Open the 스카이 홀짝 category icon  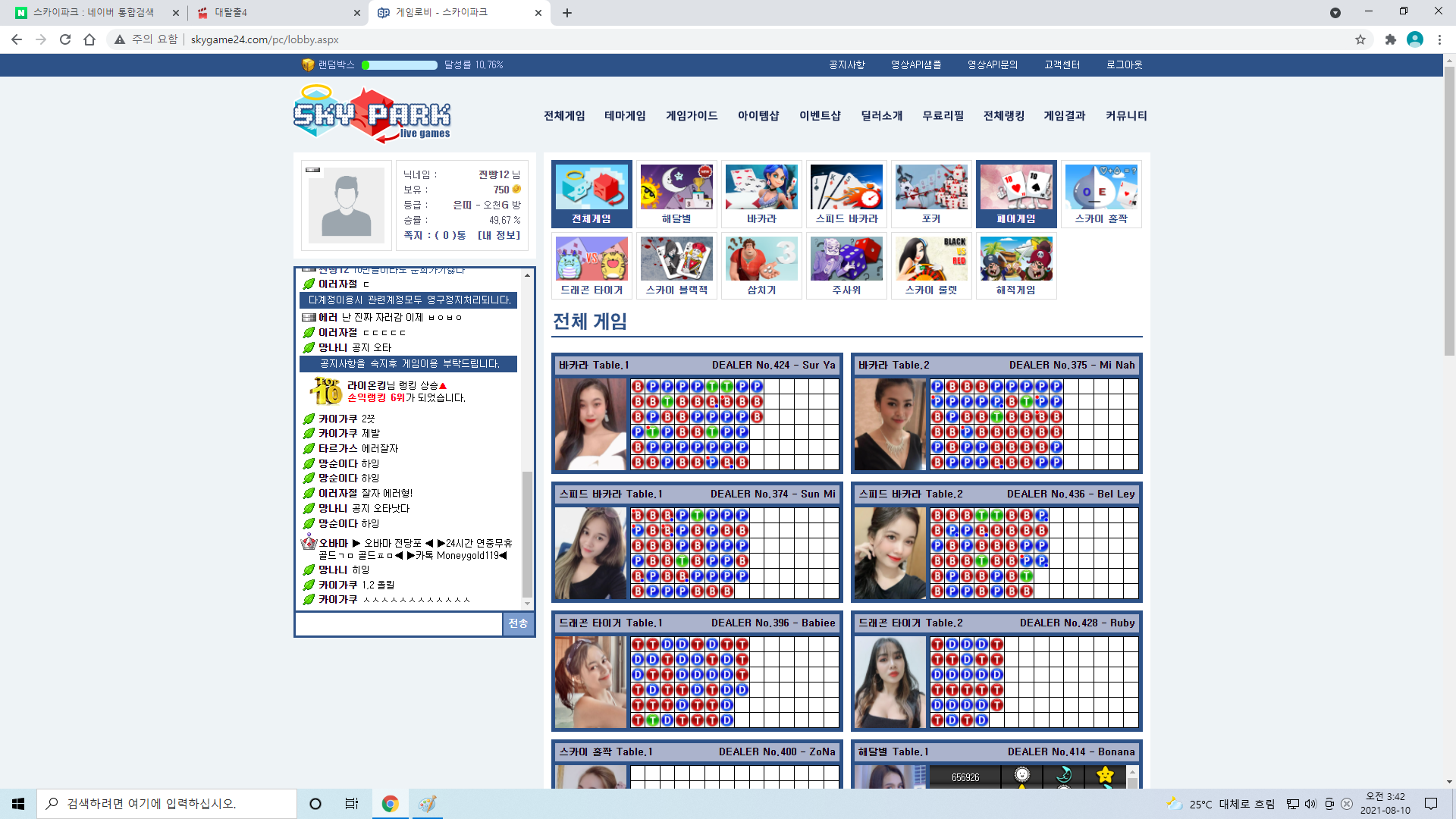click(x=1101, y=194)
